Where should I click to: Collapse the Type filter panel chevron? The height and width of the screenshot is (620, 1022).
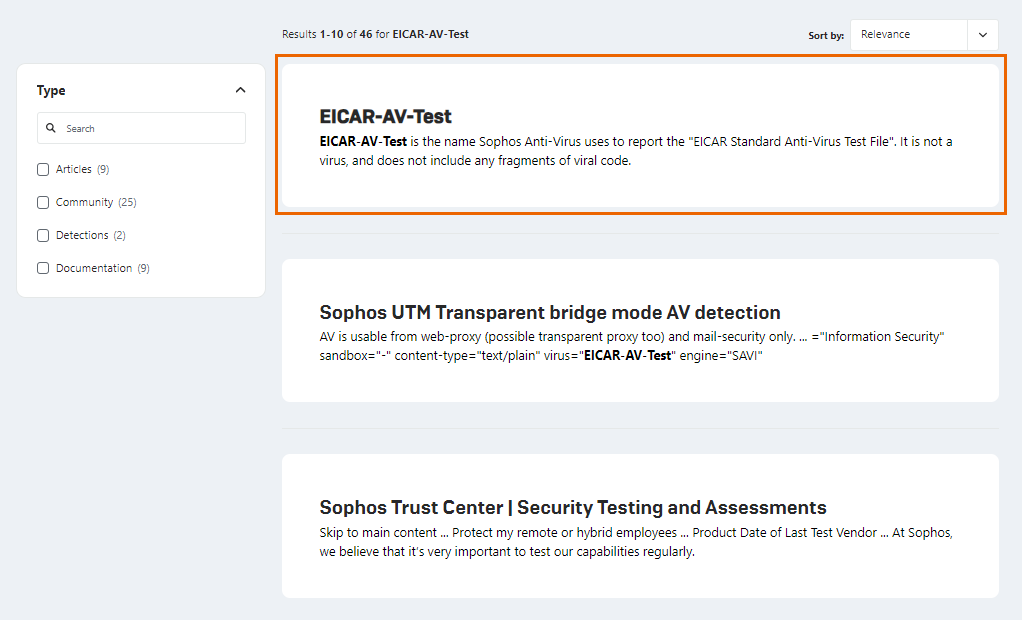240,90
